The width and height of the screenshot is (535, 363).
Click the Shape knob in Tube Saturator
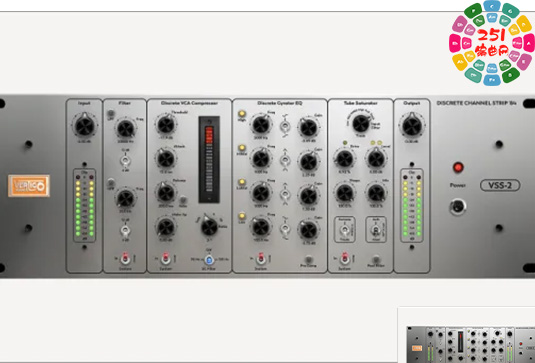pos(345,193)
